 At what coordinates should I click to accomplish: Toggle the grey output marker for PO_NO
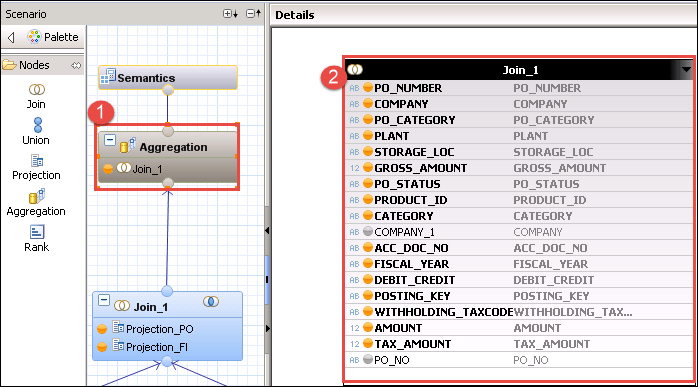368,359
